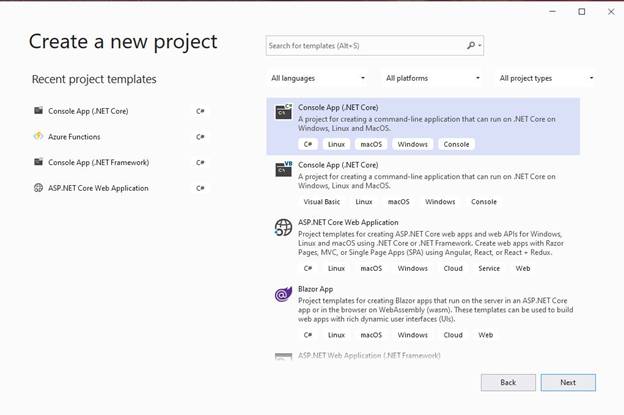
Task: Select ASP.NET Web Application (.NET Framework) template
Action: pyautogui.click(x=369, y=355)
